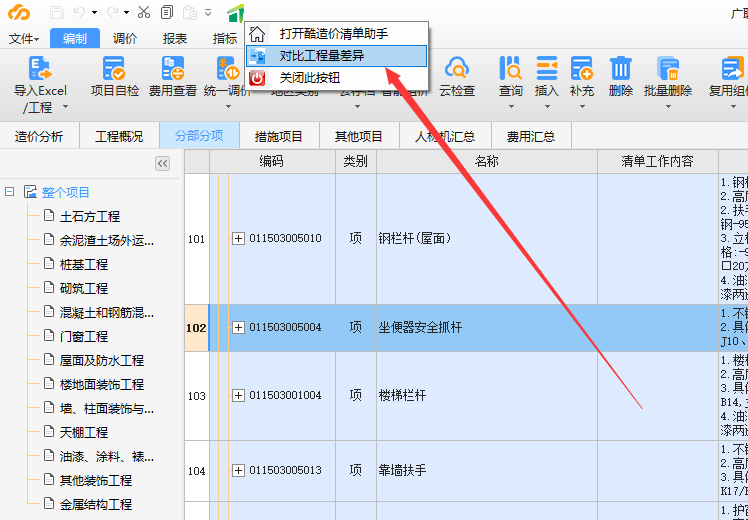The width and height of the screenshot is (748, 520).
Task: Collapse the left panel with double-chevron button
Action: [162, 163]
